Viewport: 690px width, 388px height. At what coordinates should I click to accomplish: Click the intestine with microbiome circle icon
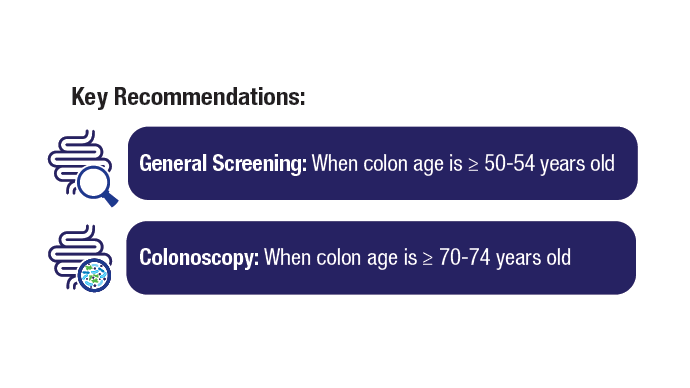[80, 259]
